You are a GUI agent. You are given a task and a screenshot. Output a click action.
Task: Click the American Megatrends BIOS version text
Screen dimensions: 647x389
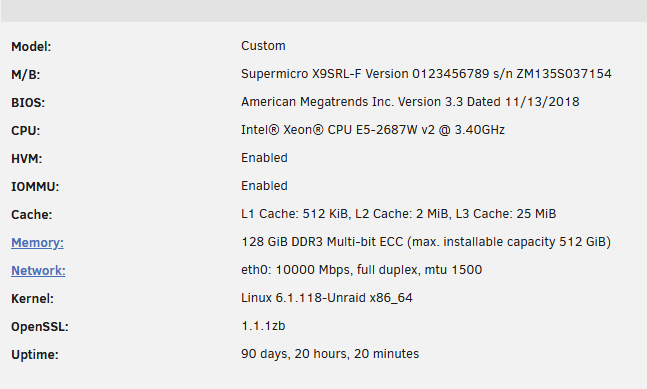[410, 102]
